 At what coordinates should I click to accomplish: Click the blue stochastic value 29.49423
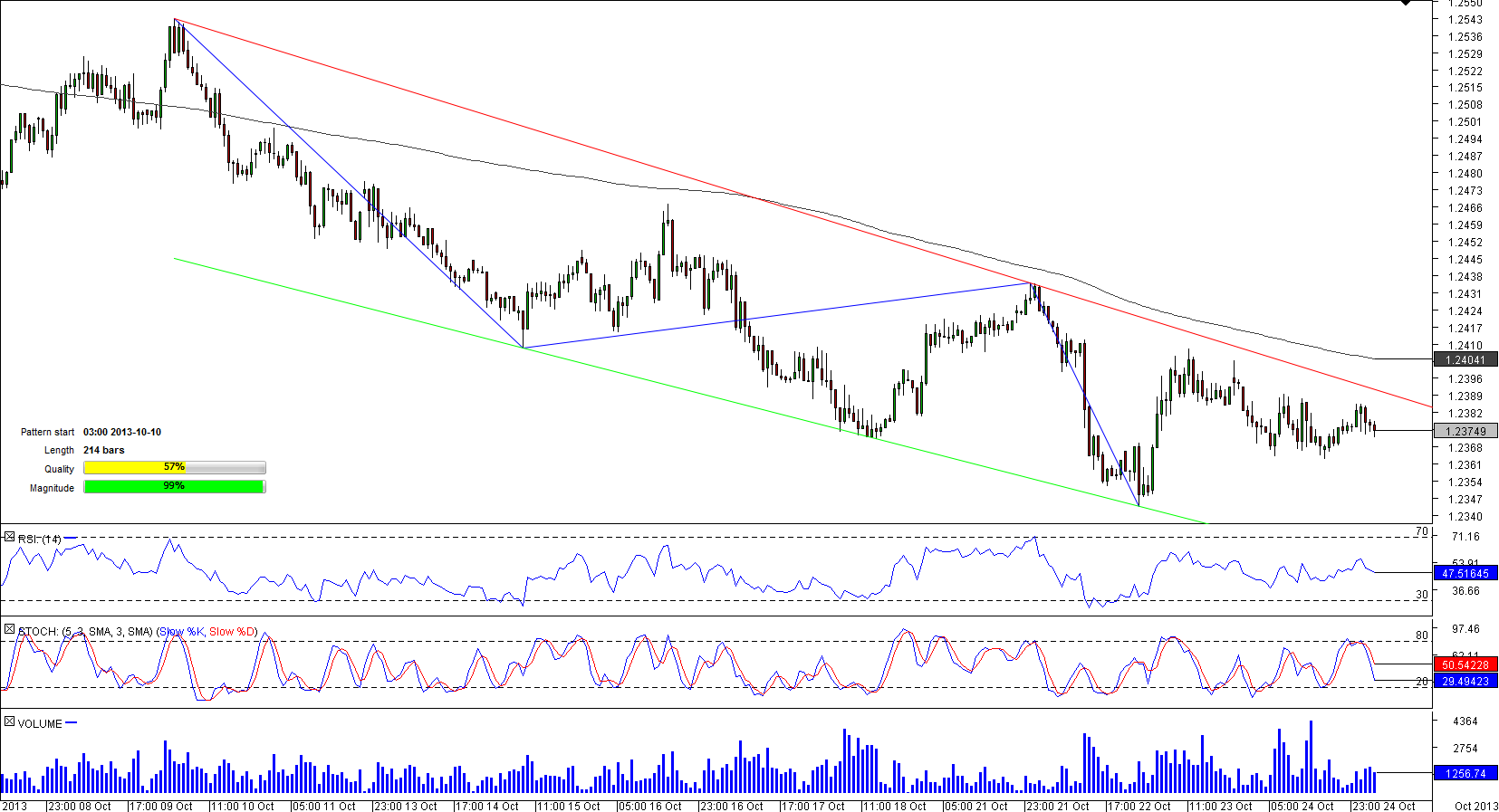[1465, 682]
